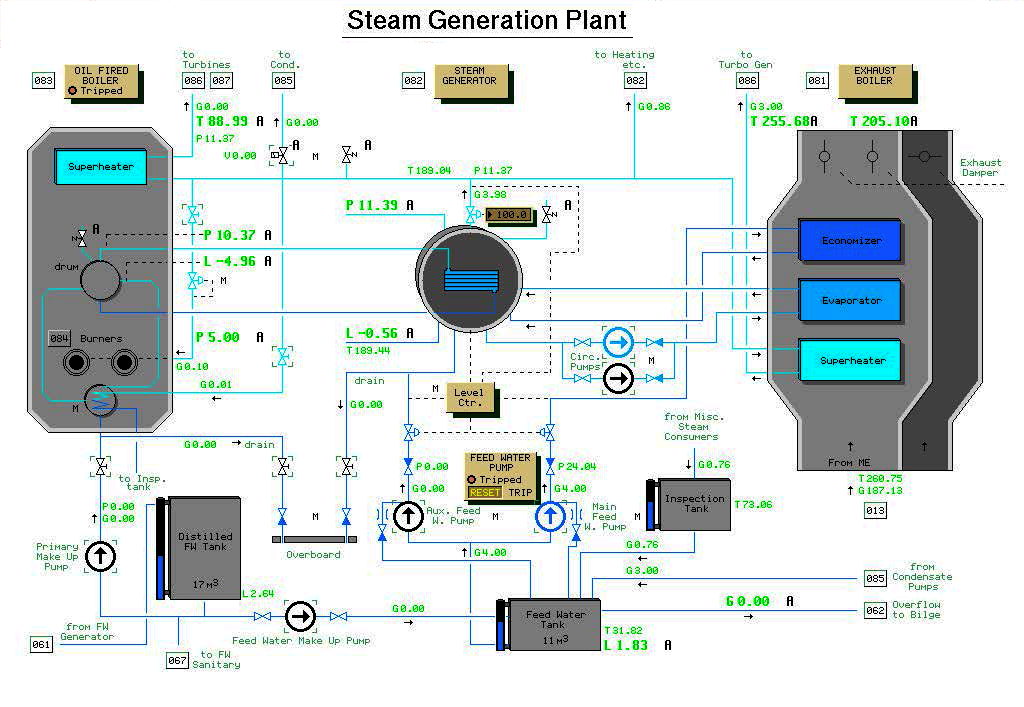Screen dimensions: 1024x707
Task: Click the left burner in the oil fired boiler
Action: point(74,362)
